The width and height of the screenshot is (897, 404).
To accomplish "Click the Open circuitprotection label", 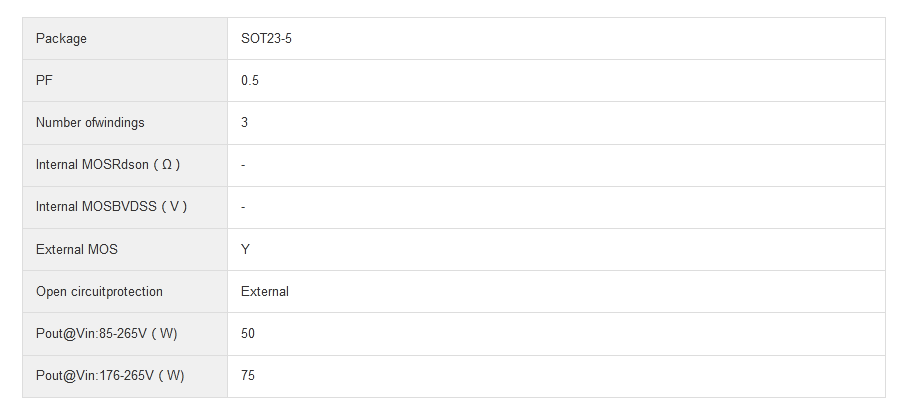I will coord(99,292).
